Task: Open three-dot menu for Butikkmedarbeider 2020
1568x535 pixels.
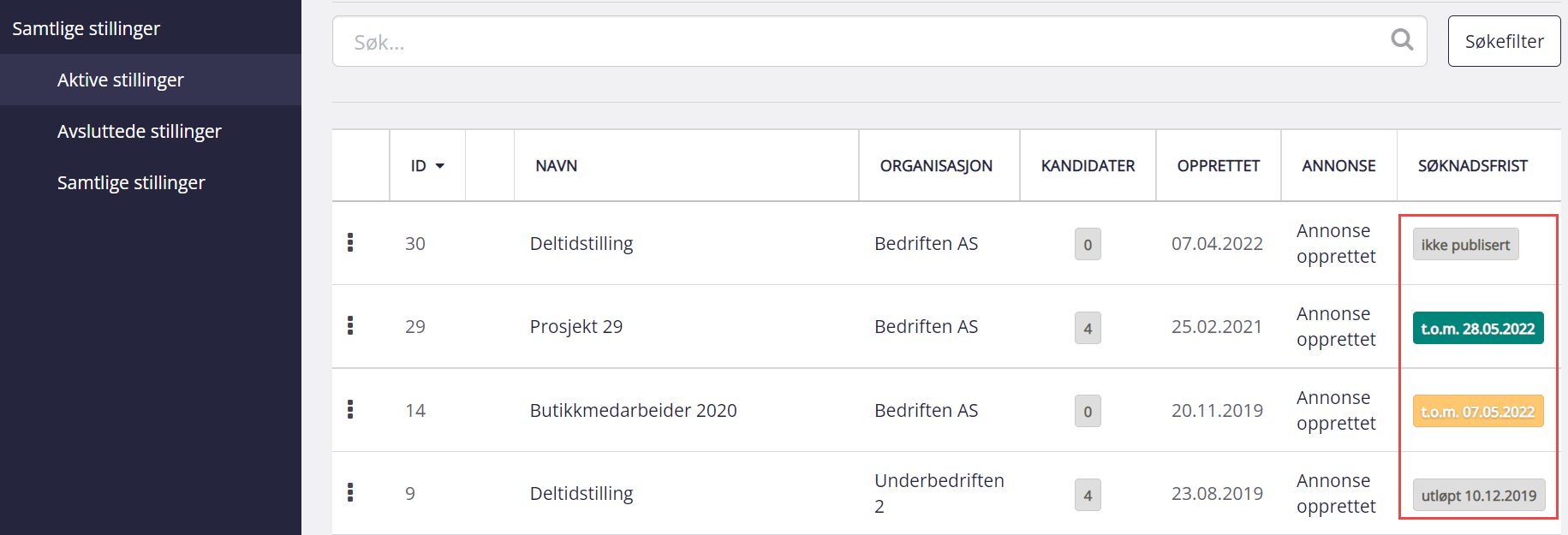Action: pos(350,409)
